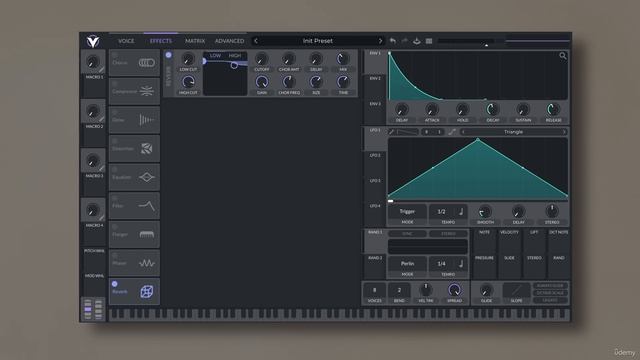The image size is (640, 360).
Task: Go to next preset arrow
Action: coord(380,41)
